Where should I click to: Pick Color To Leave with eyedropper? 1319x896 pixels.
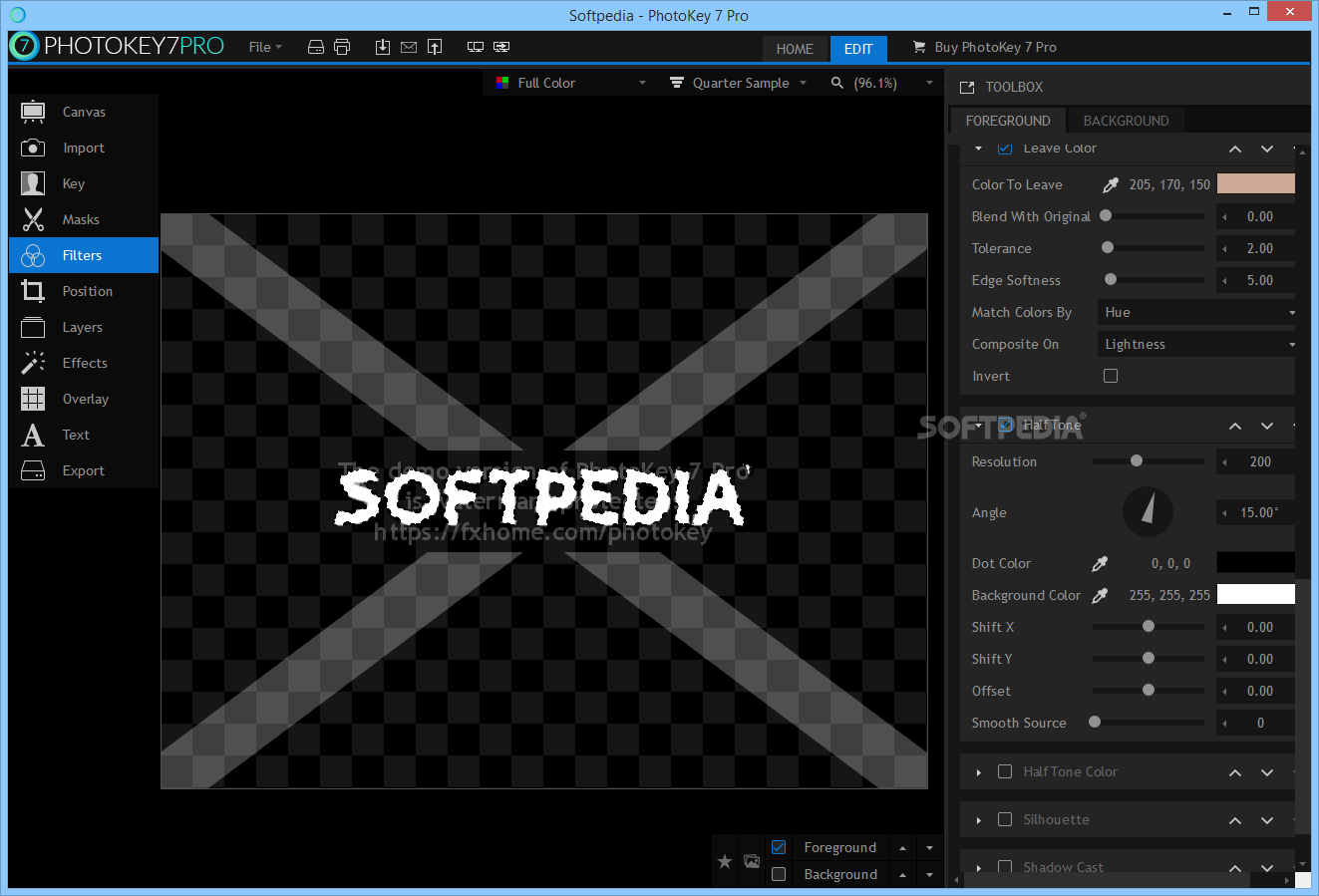(x=1111, y=184)
